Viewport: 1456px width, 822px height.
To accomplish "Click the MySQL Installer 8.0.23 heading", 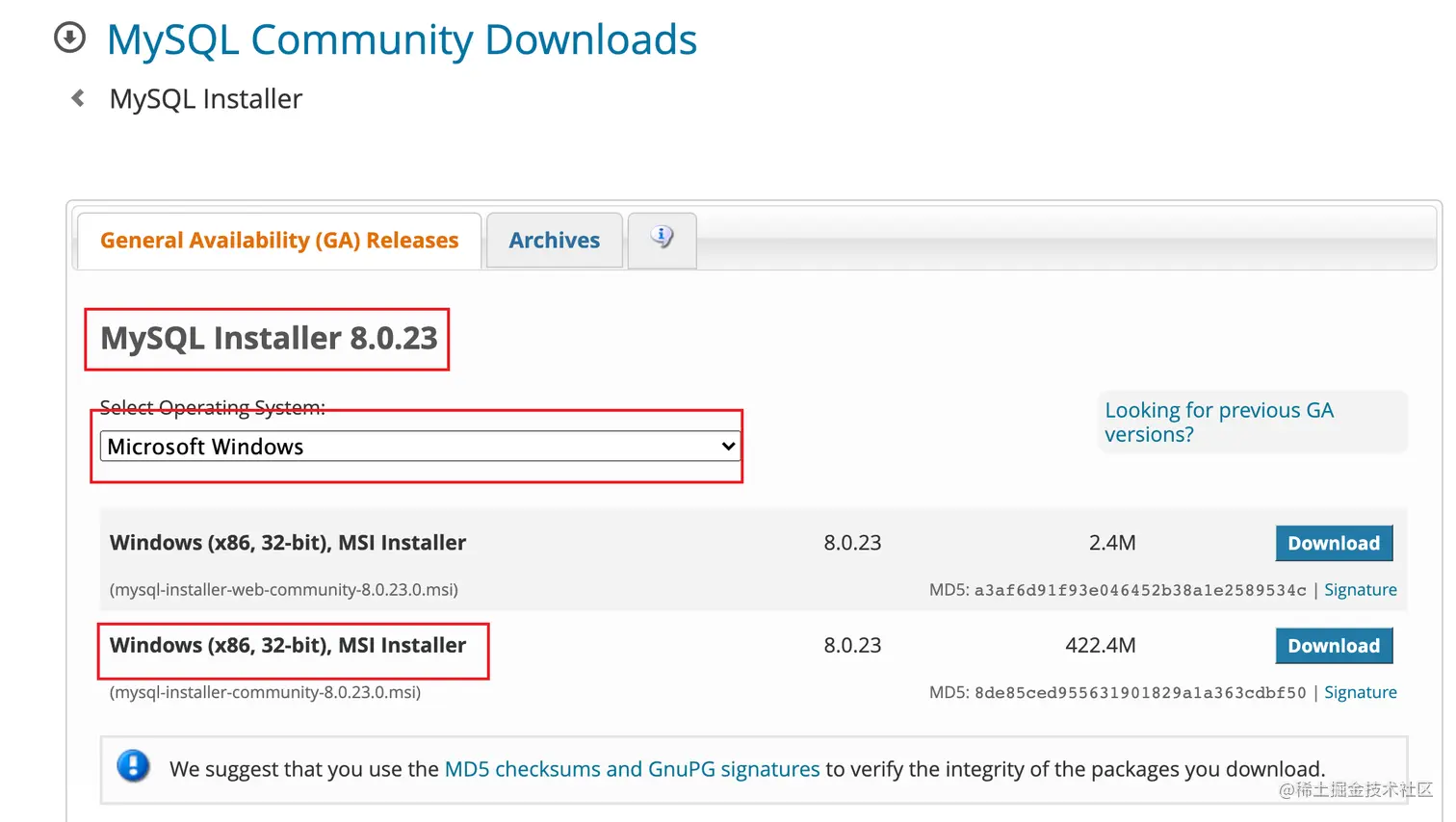I will coord(269,339).
